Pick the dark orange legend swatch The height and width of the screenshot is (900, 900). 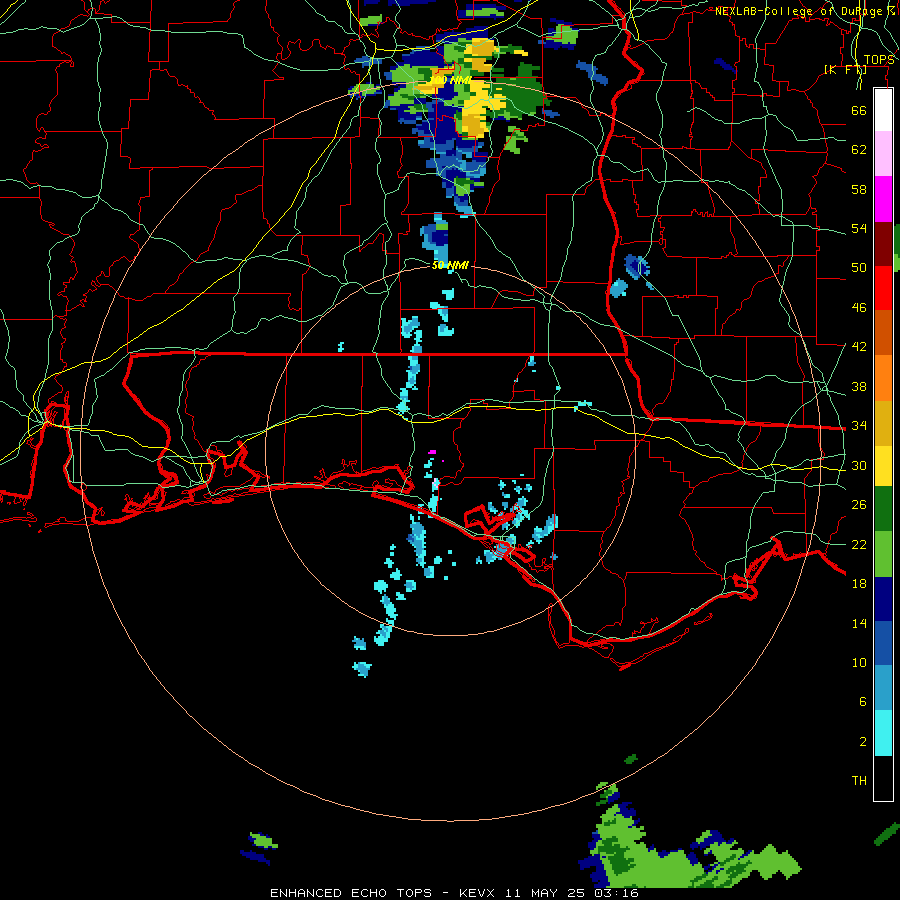[883, 332]
